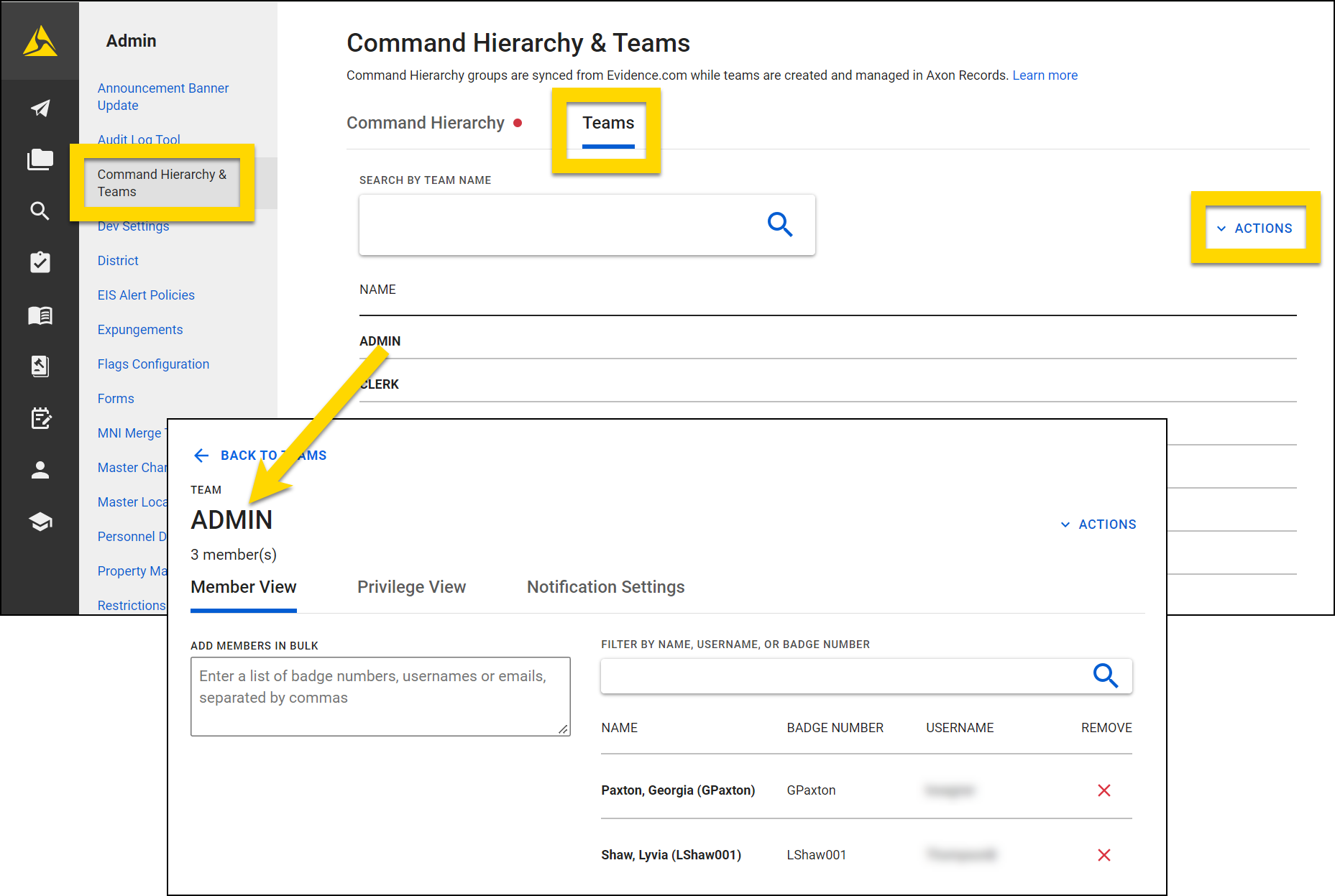Viewport: 1335px width, 896px height.
Task: Open the records folder icon
Action: [x=40, y=160]
